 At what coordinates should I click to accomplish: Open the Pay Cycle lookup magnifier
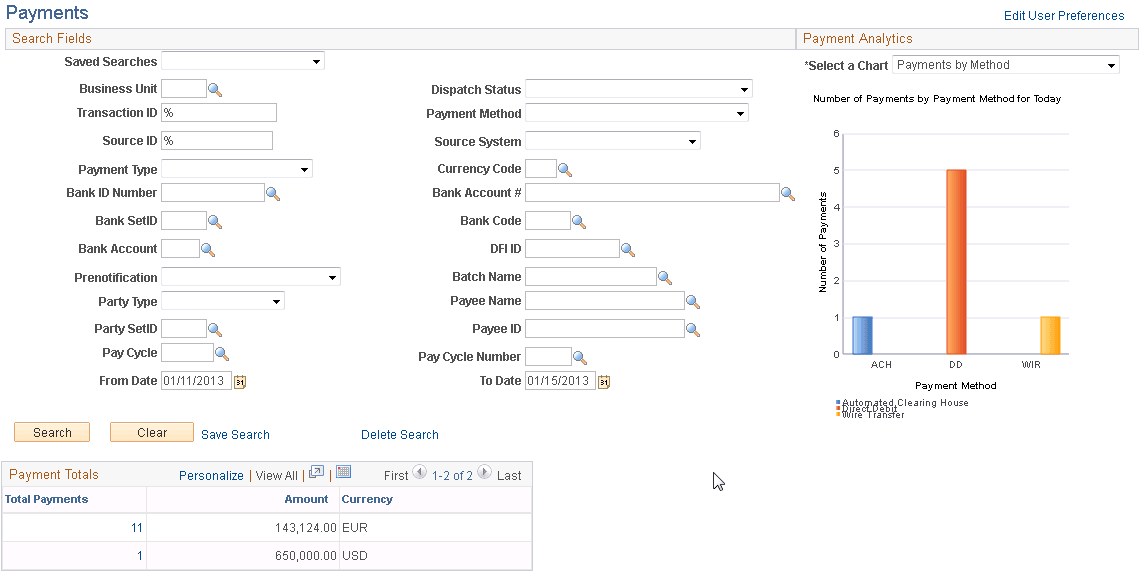(221, 352)
